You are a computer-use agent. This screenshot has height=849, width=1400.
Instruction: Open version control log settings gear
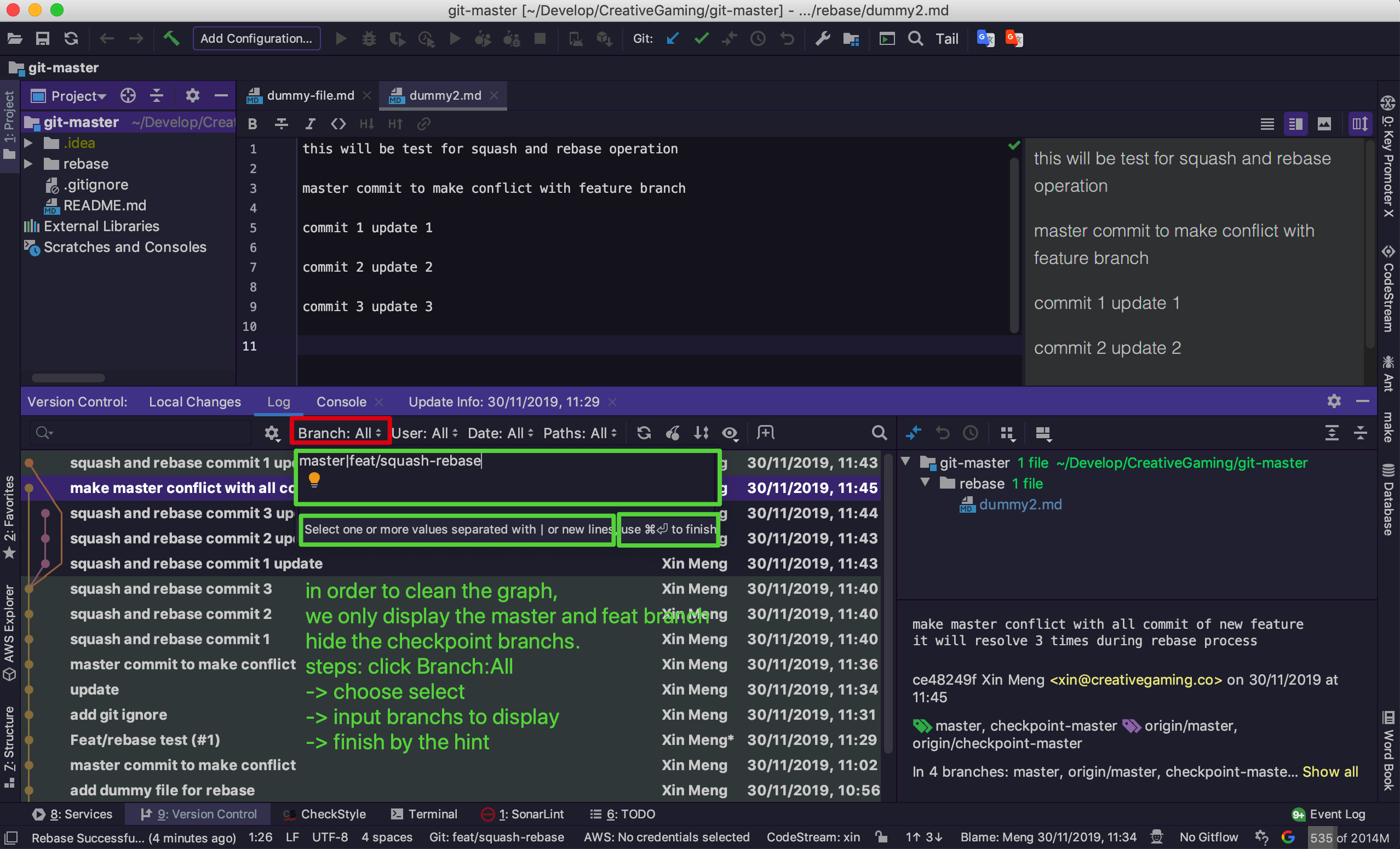272,433
